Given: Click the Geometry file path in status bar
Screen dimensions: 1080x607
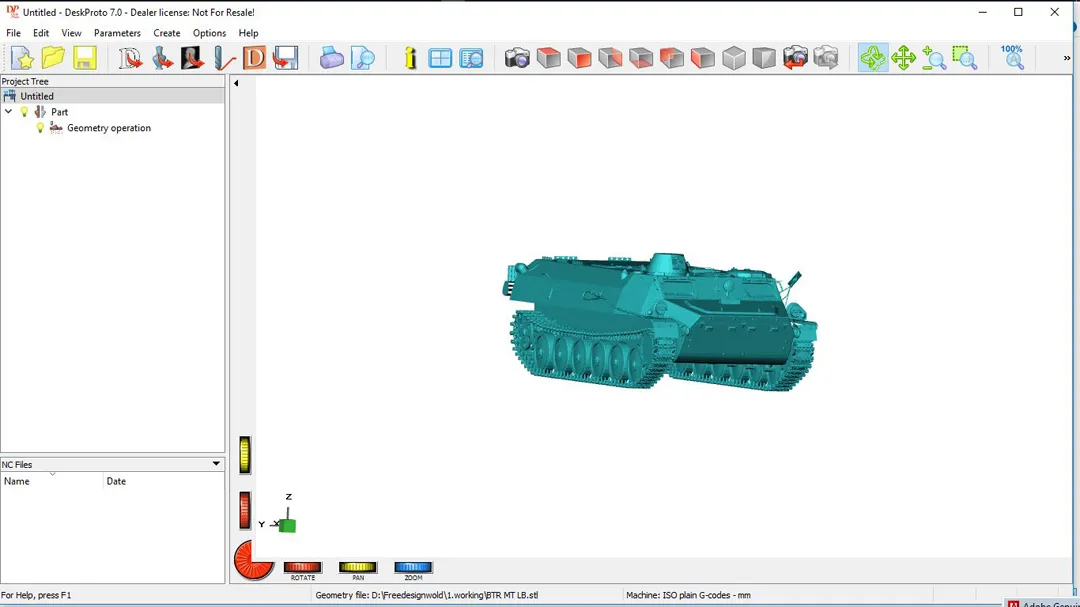Looking at the screenshot, I should [426, 595].
